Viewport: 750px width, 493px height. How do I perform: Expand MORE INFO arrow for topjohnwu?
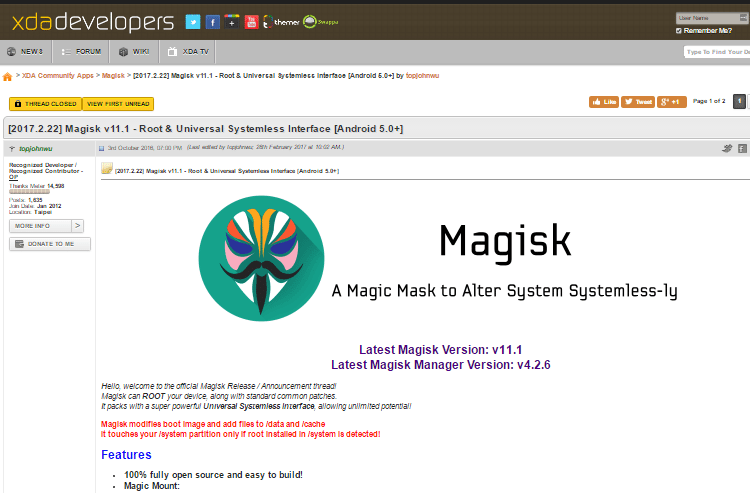77,226
